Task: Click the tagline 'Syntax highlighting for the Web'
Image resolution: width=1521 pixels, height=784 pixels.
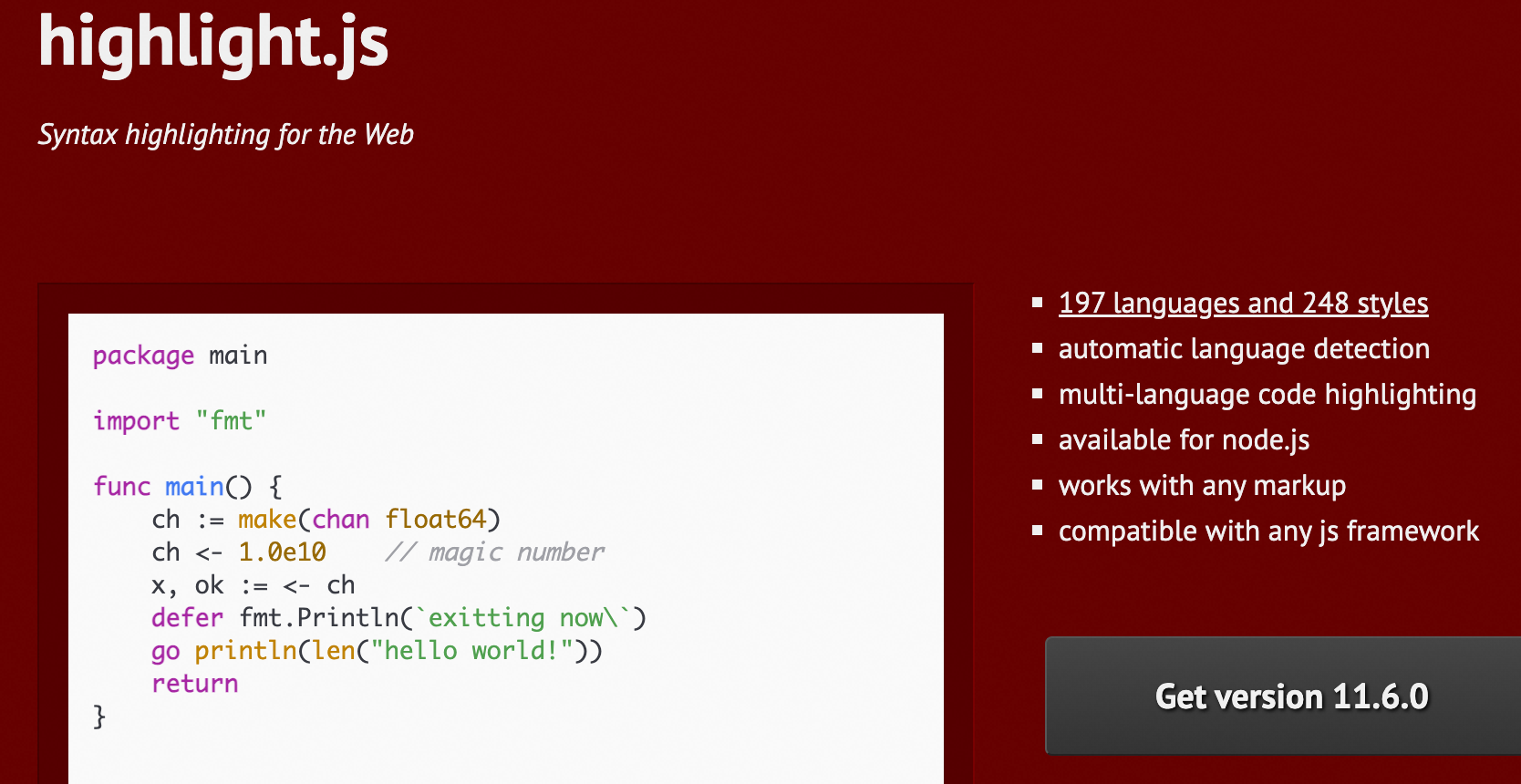Action: click(x=225, y=135)
